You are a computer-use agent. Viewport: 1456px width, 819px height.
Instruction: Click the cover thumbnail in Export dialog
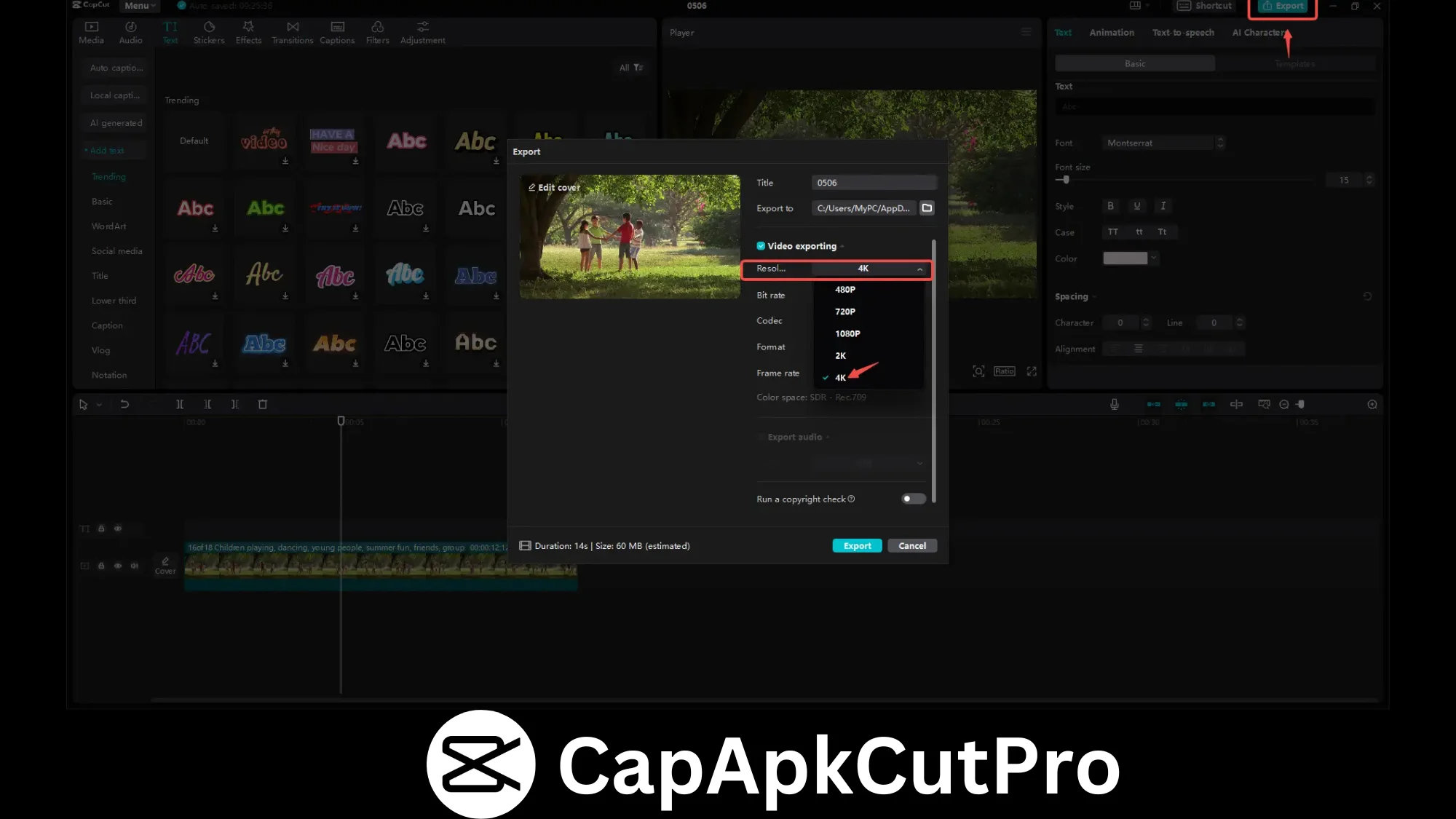630,237
